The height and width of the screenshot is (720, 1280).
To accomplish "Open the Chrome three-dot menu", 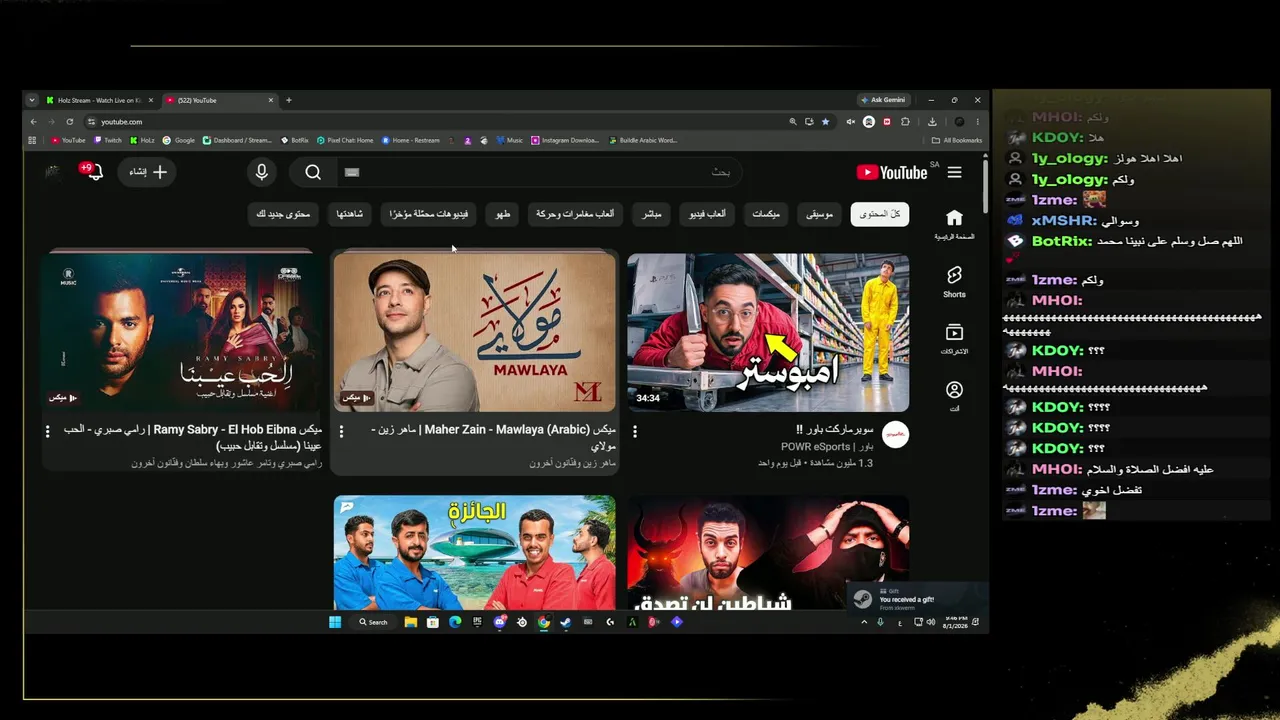I will pyautogui.click(x=977, y=122).
